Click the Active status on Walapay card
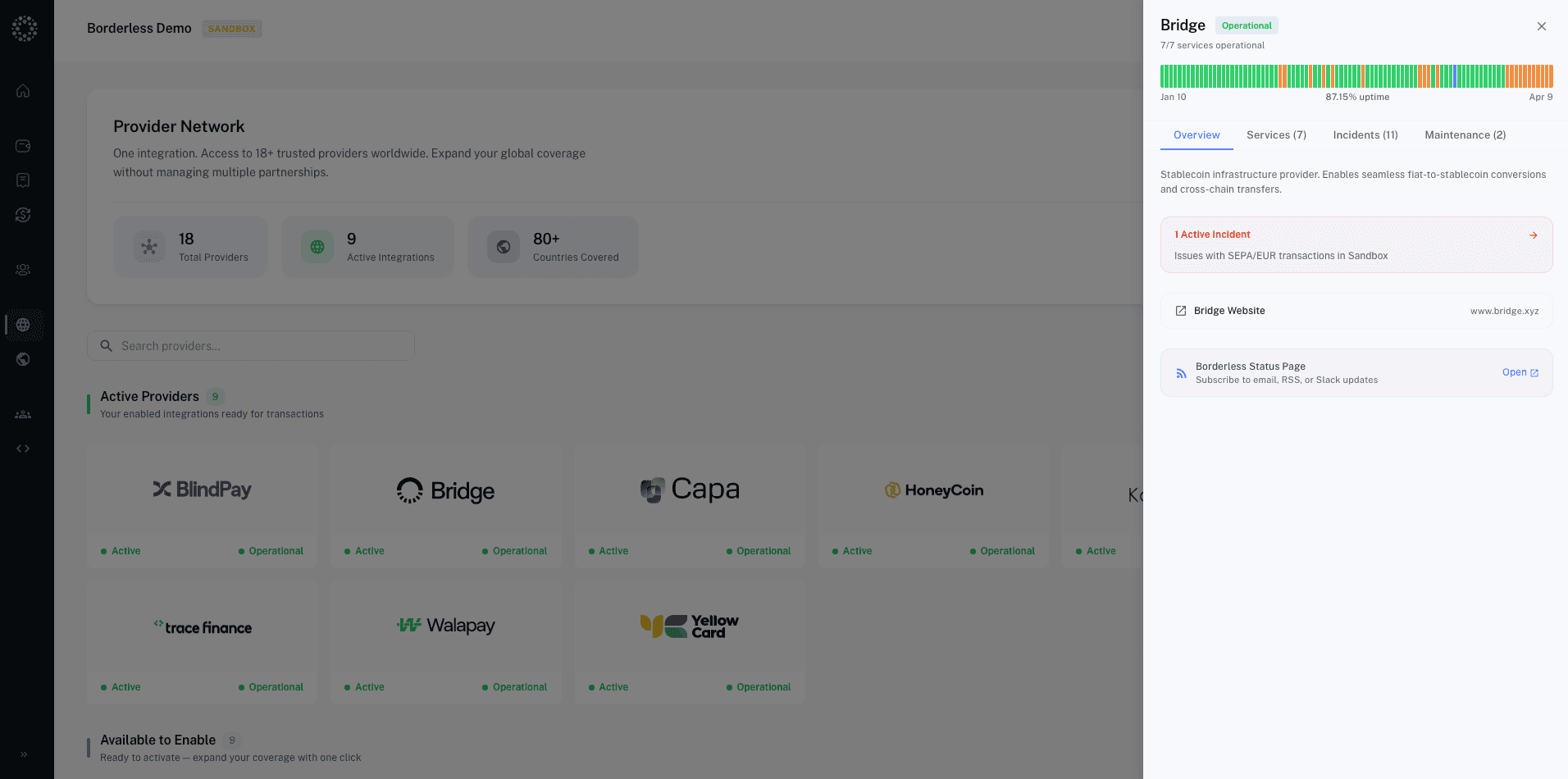The height and width of the screenshot is (779, 1568). click(x=364, y=687)
